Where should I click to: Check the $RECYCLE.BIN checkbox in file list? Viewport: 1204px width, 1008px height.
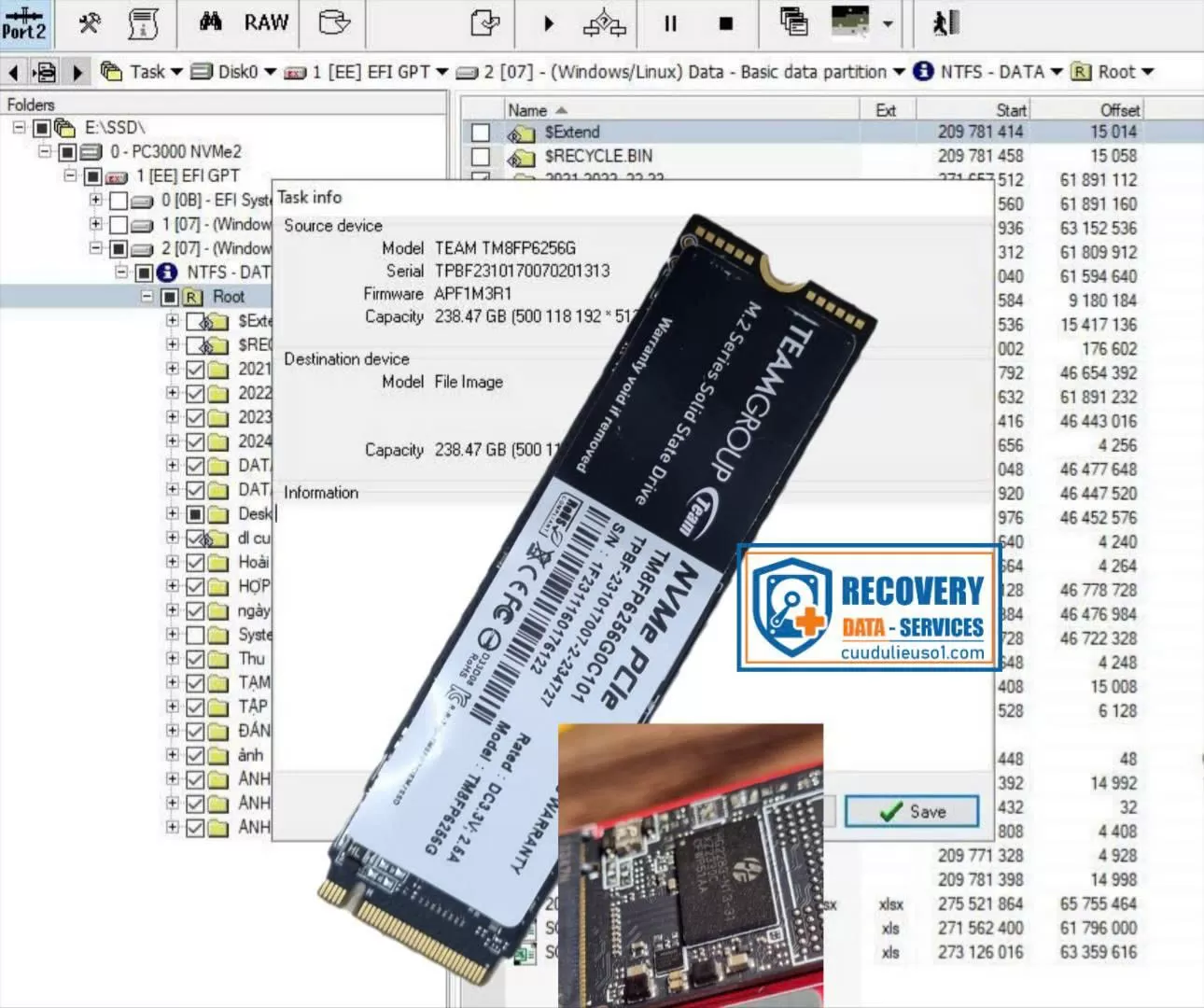click(x=481, y=157)
